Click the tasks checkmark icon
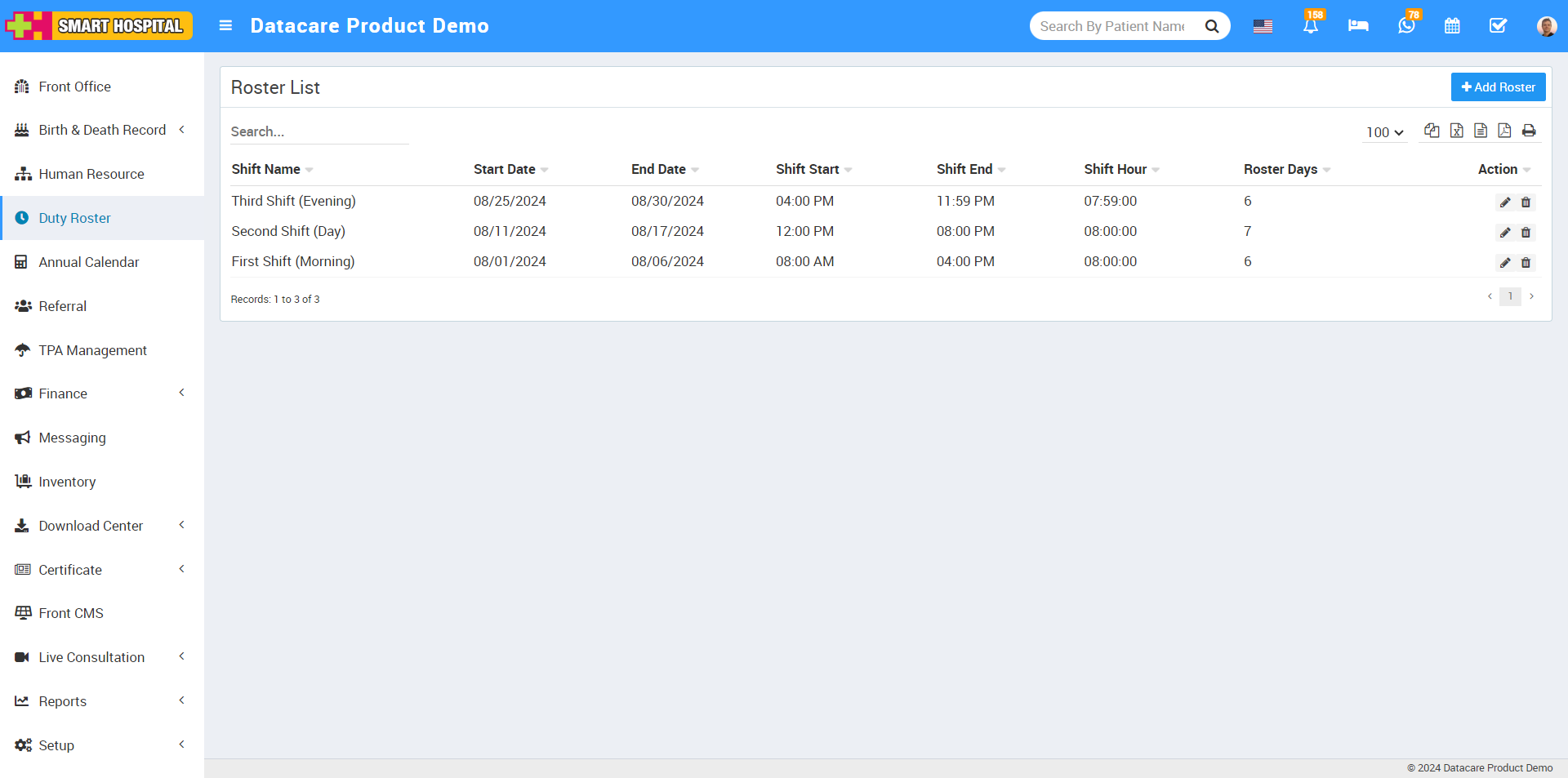 click(1498, 26)
